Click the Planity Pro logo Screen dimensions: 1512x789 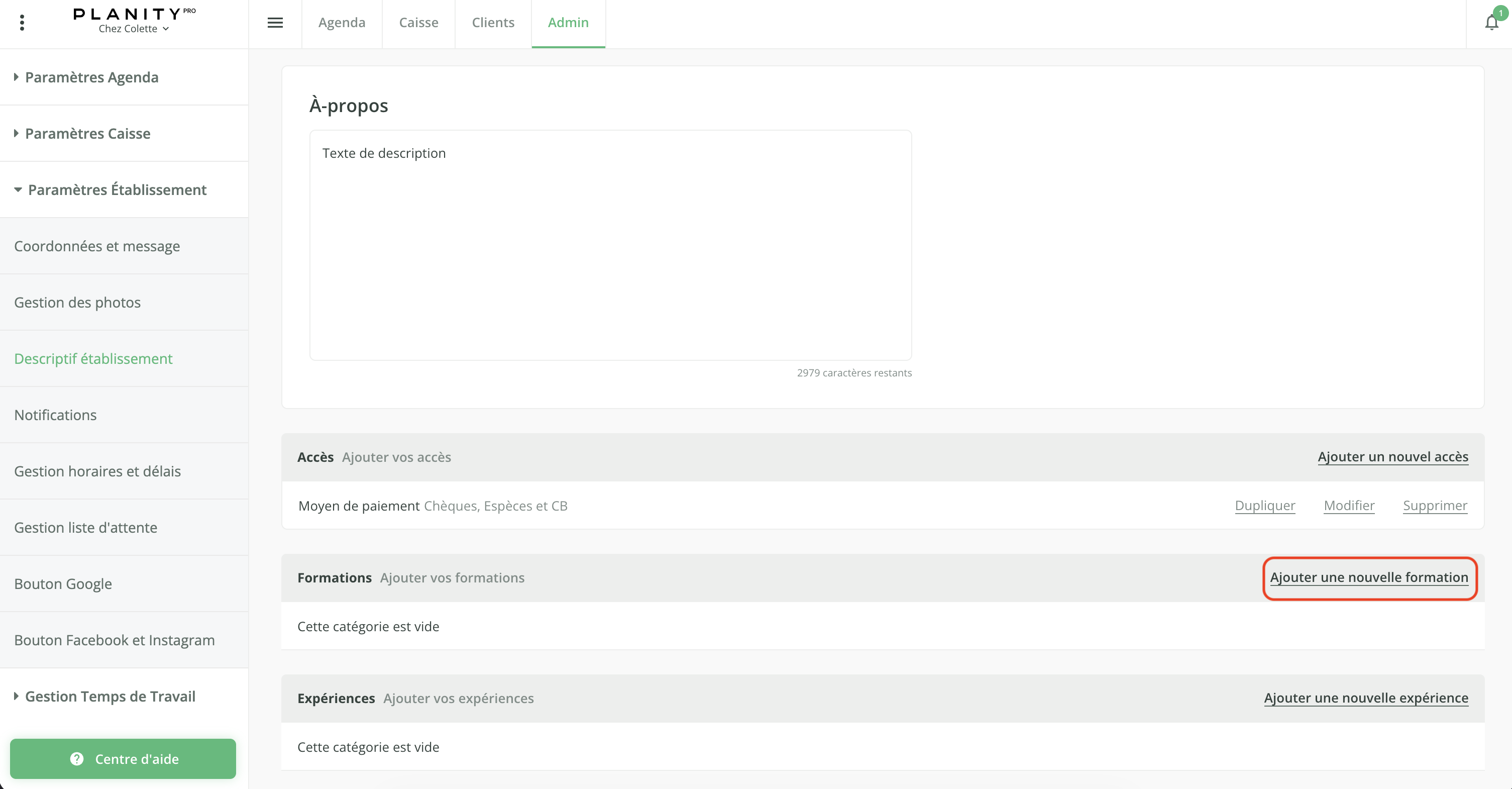pyautogui.click(x=134, y=14)
